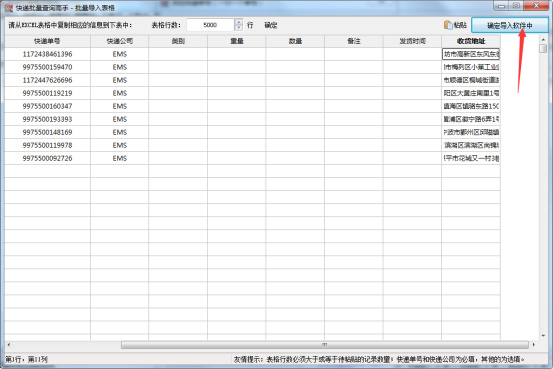Select tracking number cell 1172438461396
The width and height of the screenshot is (553, 369).
[x=47, y=54]
